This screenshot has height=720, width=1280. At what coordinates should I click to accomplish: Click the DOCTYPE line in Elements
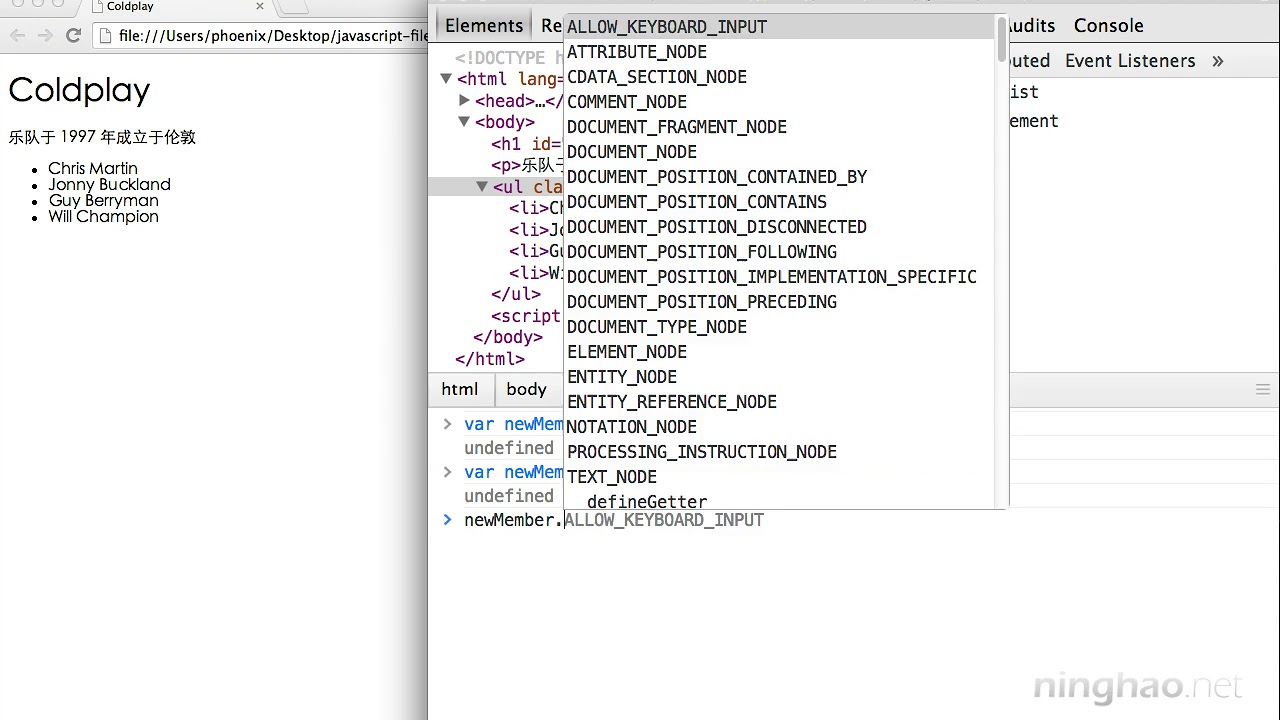[x=509, y=58]
